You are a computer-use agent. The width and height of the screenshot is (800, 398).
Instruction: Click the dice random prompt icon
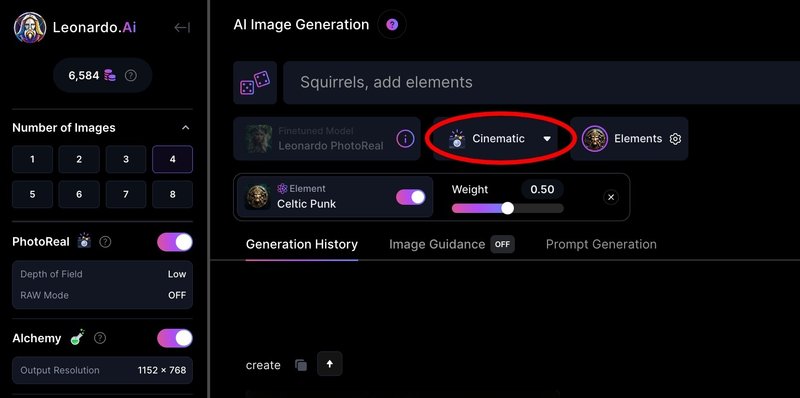coord(255,83)
